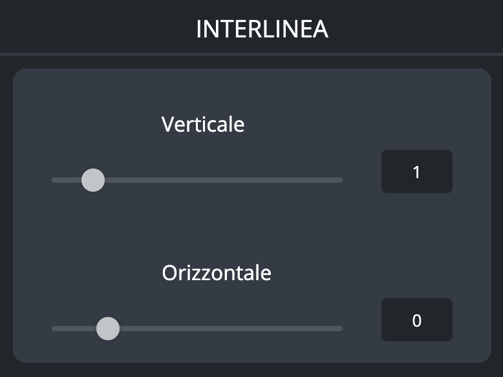Click Verticale track just left of handle

point(74,180)
